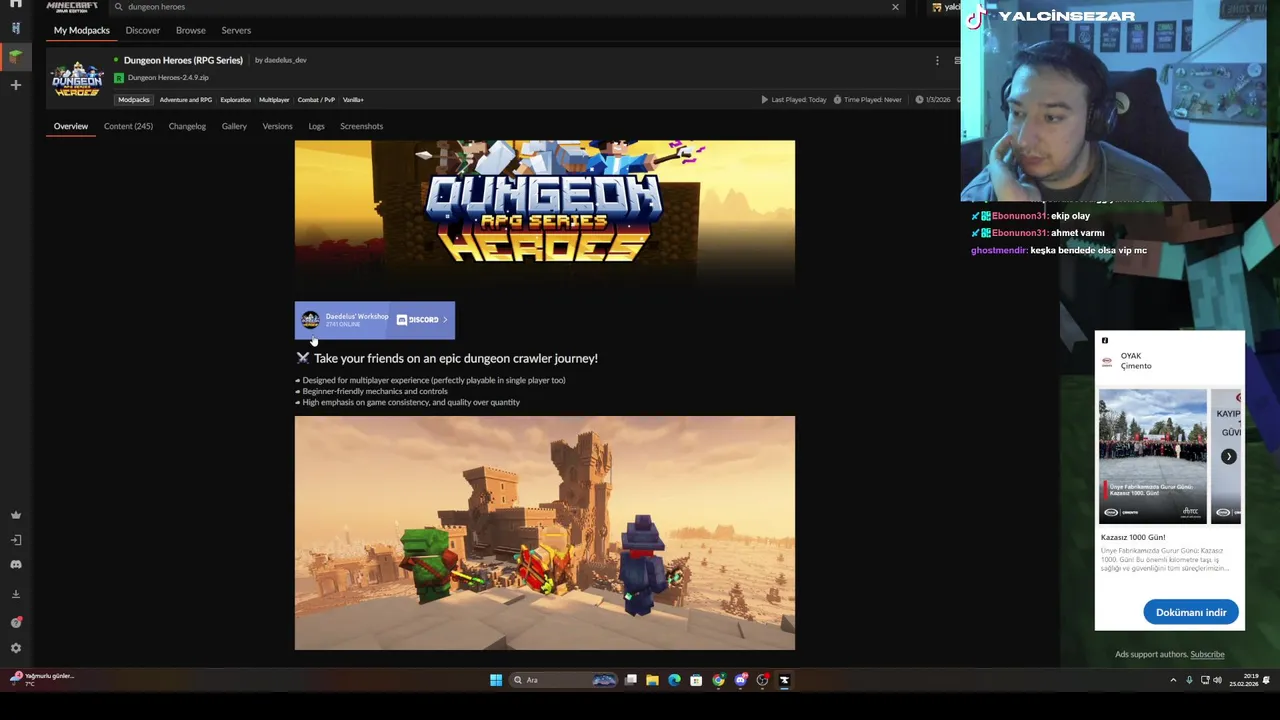Screen dimensions: 1280x720
Task: Open the Logs tab
Action: [x=316, y=126]
